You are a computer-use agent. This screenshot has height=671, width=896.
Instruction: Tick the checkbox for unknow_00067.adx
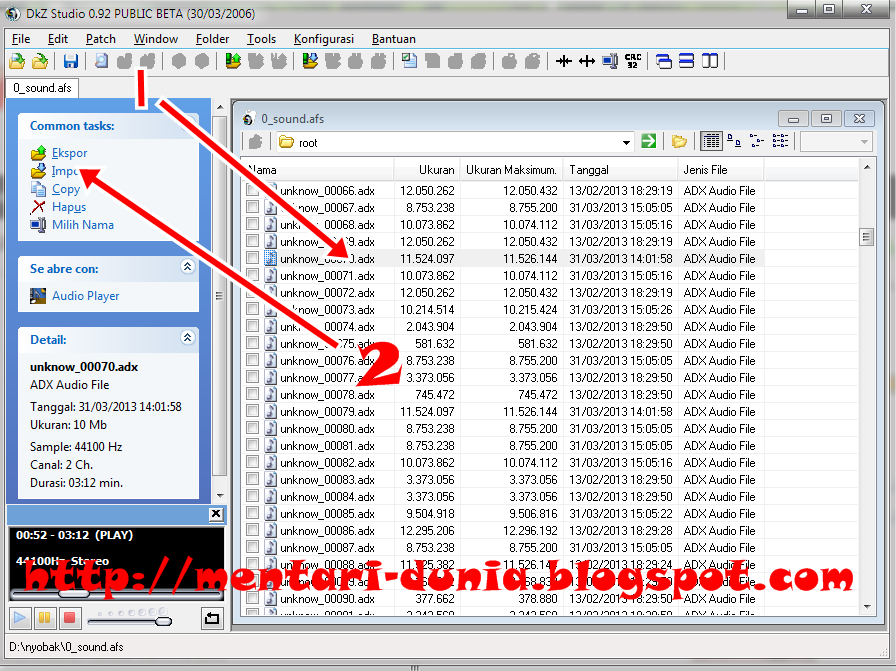252,207
